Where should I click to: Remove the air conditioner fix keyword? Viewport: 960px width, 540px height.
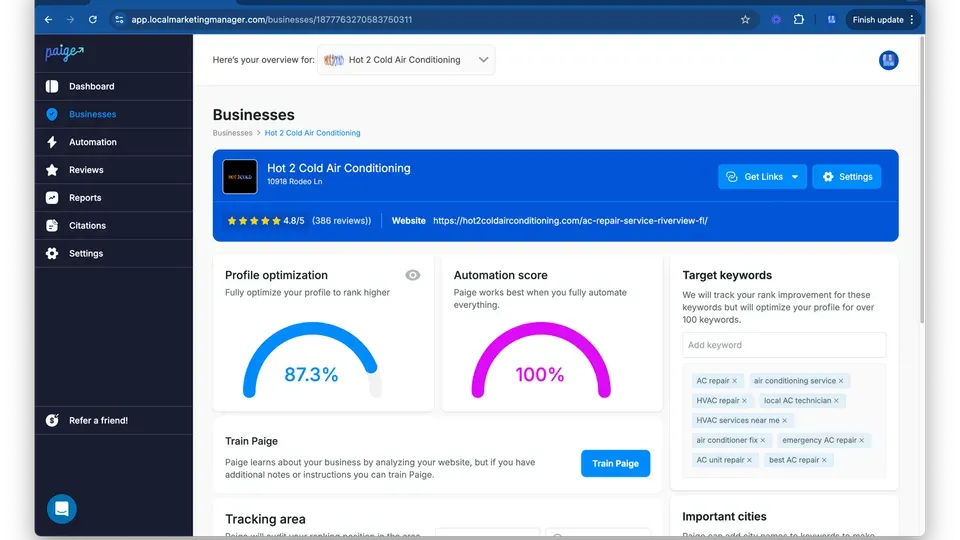coord(763,440)
